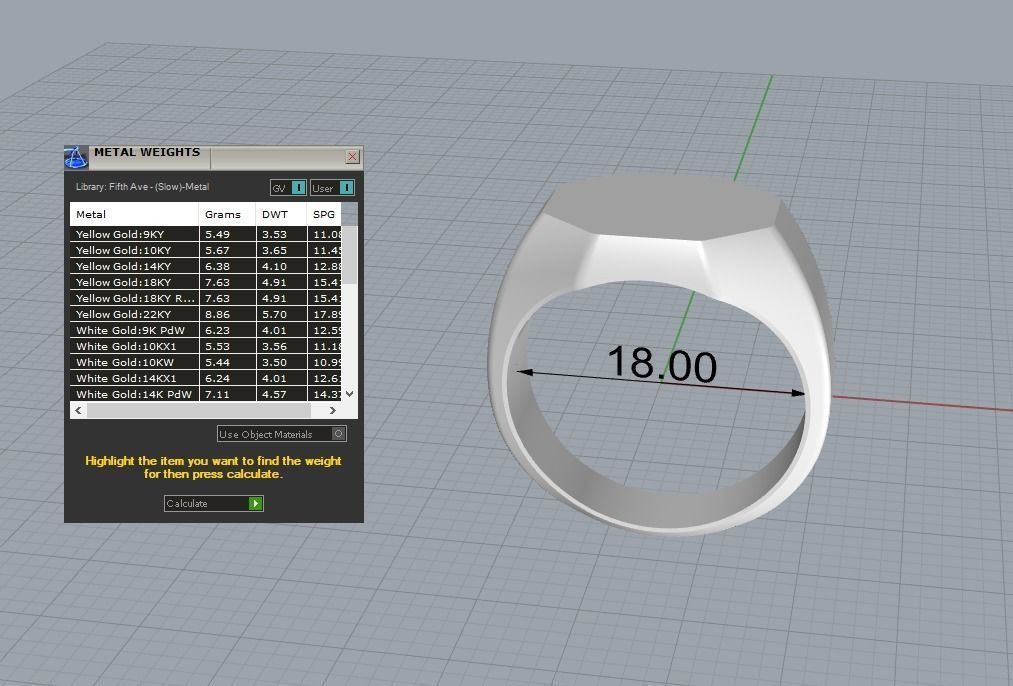This screenshot has width=1013, height=686.
Task: Click the Metal Weights scale icon in title bar
Action: tap(76, 157)
